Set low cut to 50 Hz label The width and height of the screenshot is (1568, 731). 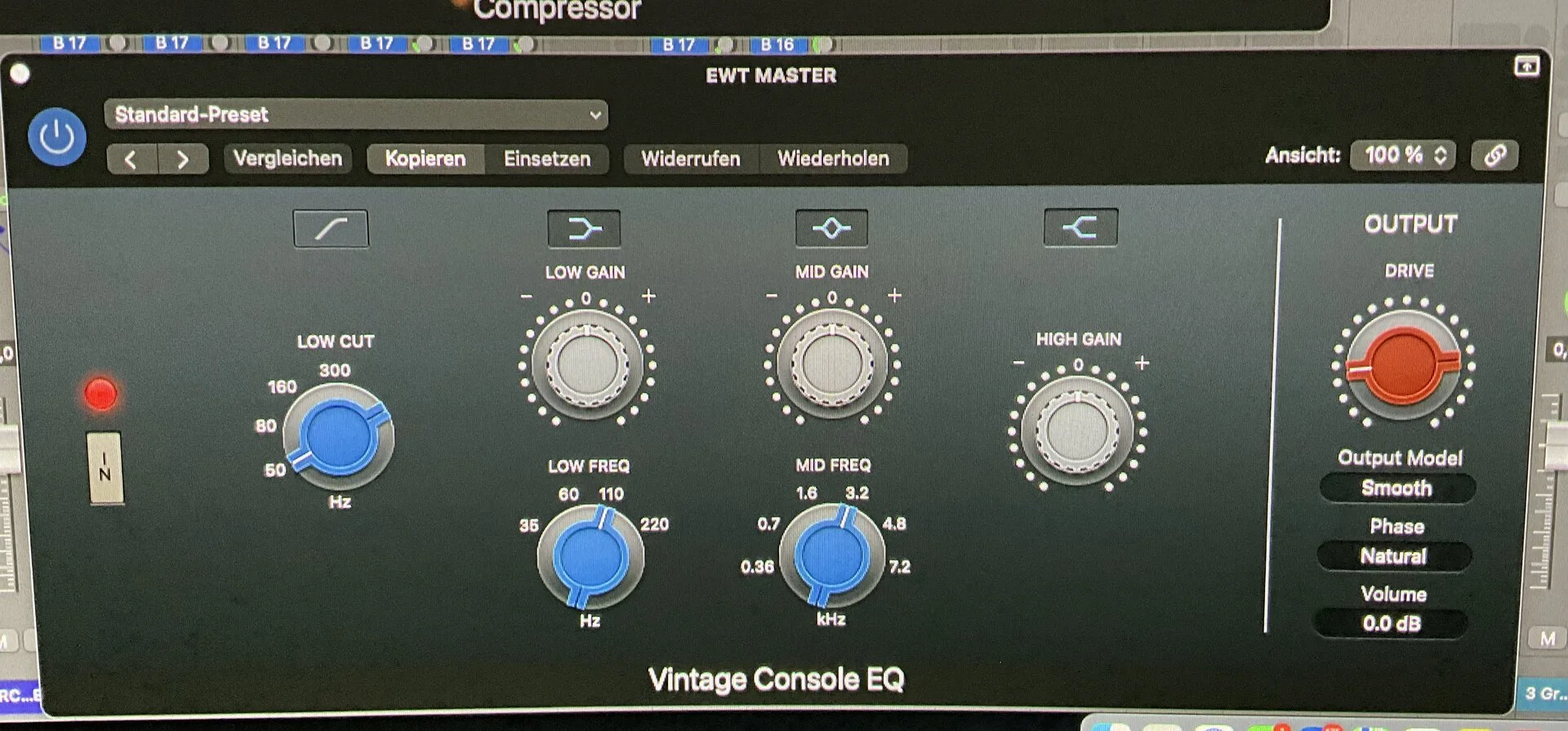pyautogui.click(x=274, y=470)
